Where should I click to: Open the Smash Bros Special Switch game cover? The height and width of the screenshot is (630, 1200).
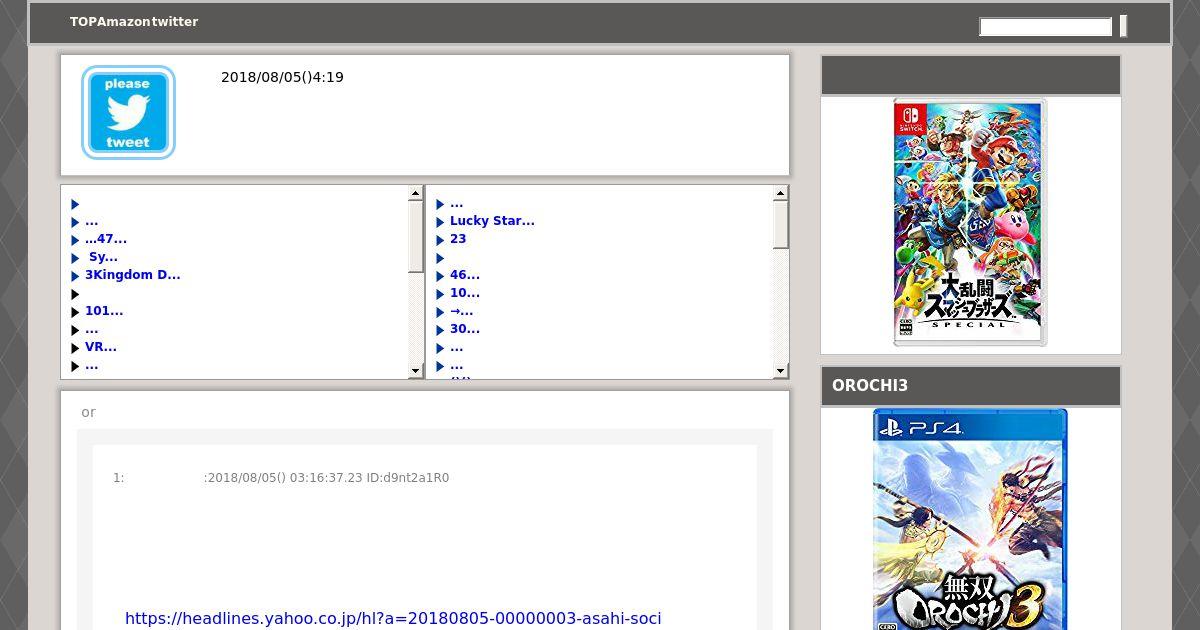(x=970, y=222)
